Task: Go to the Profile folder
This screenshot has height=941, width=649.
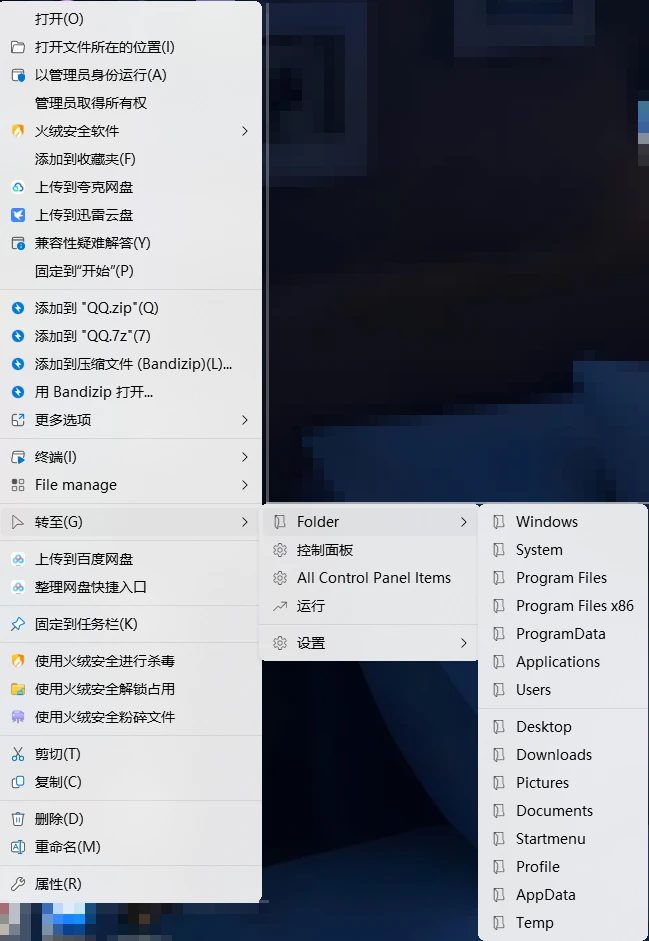Action: click(563, 867)
